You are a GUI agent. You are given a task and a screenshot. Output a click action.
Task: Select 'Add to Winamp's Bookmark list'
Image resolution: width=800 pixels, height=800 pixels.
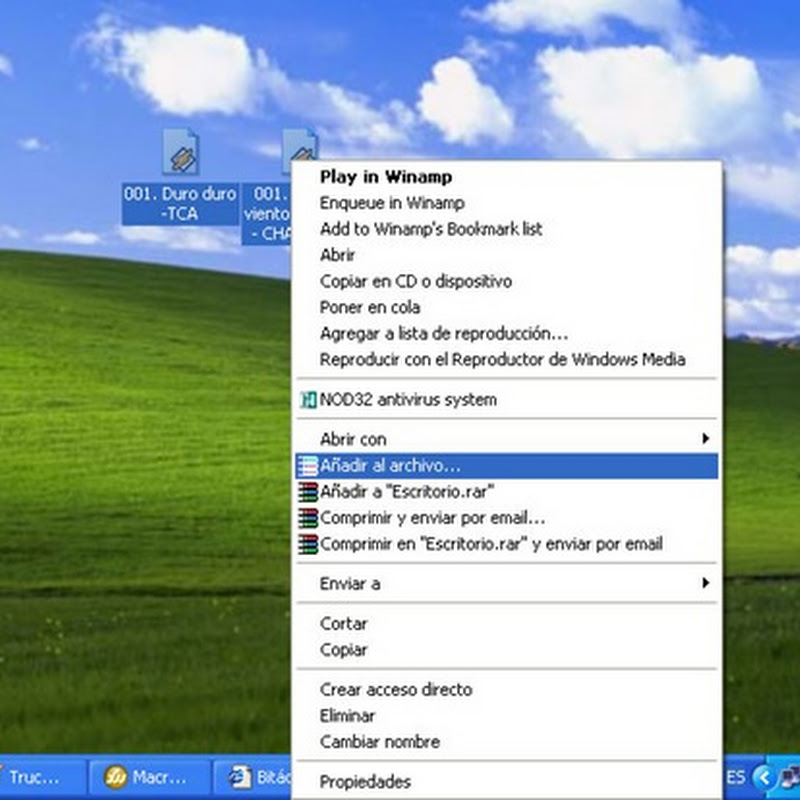point(507,229)
